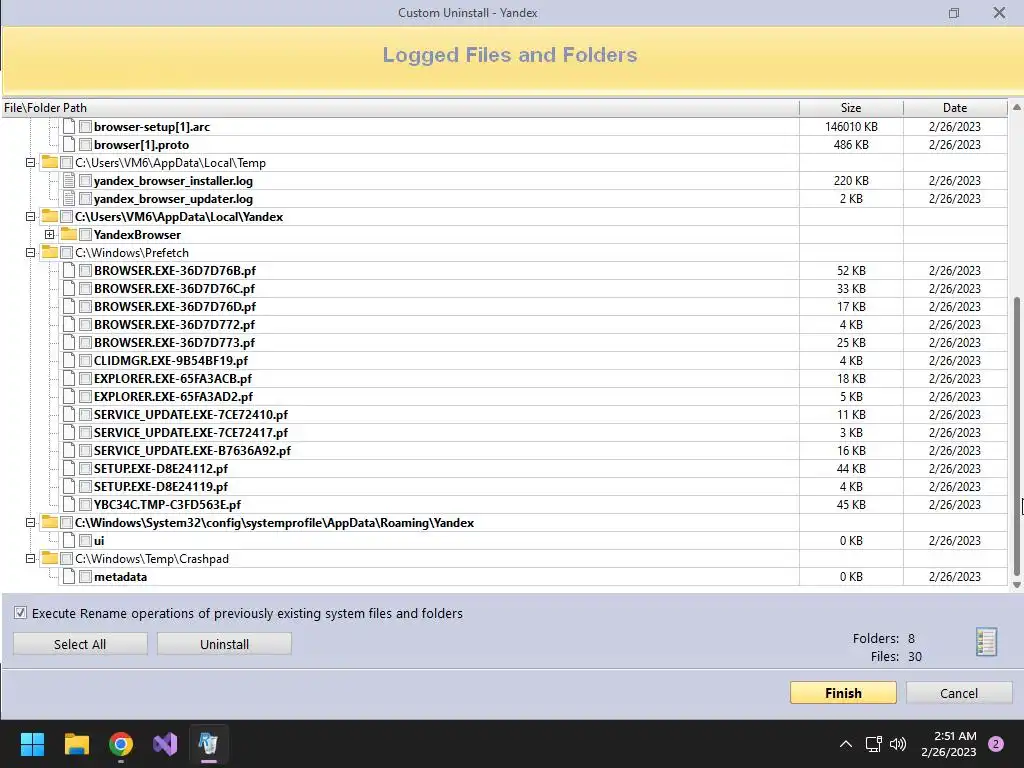
Task: Check the C:\Windows\Prefetch folder checkbox
Action: click(x=66, y=253)
